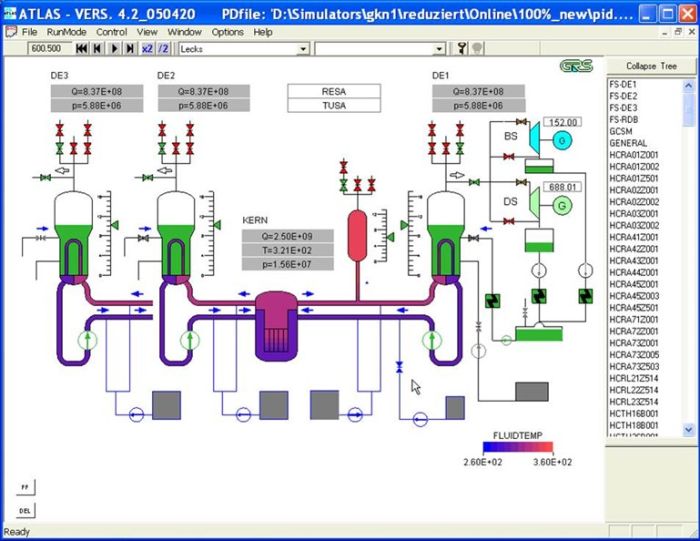Open the empty second toolbar dropdown
Viewport: 700px width, 541px height.
pyautogui.click(x=439, y=49)
